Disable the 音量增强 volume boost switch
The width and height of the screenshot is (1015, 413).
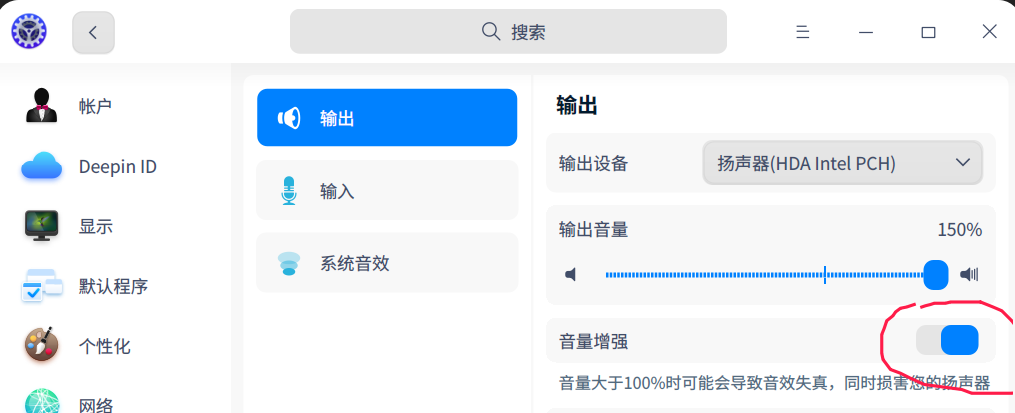[947, 341]
